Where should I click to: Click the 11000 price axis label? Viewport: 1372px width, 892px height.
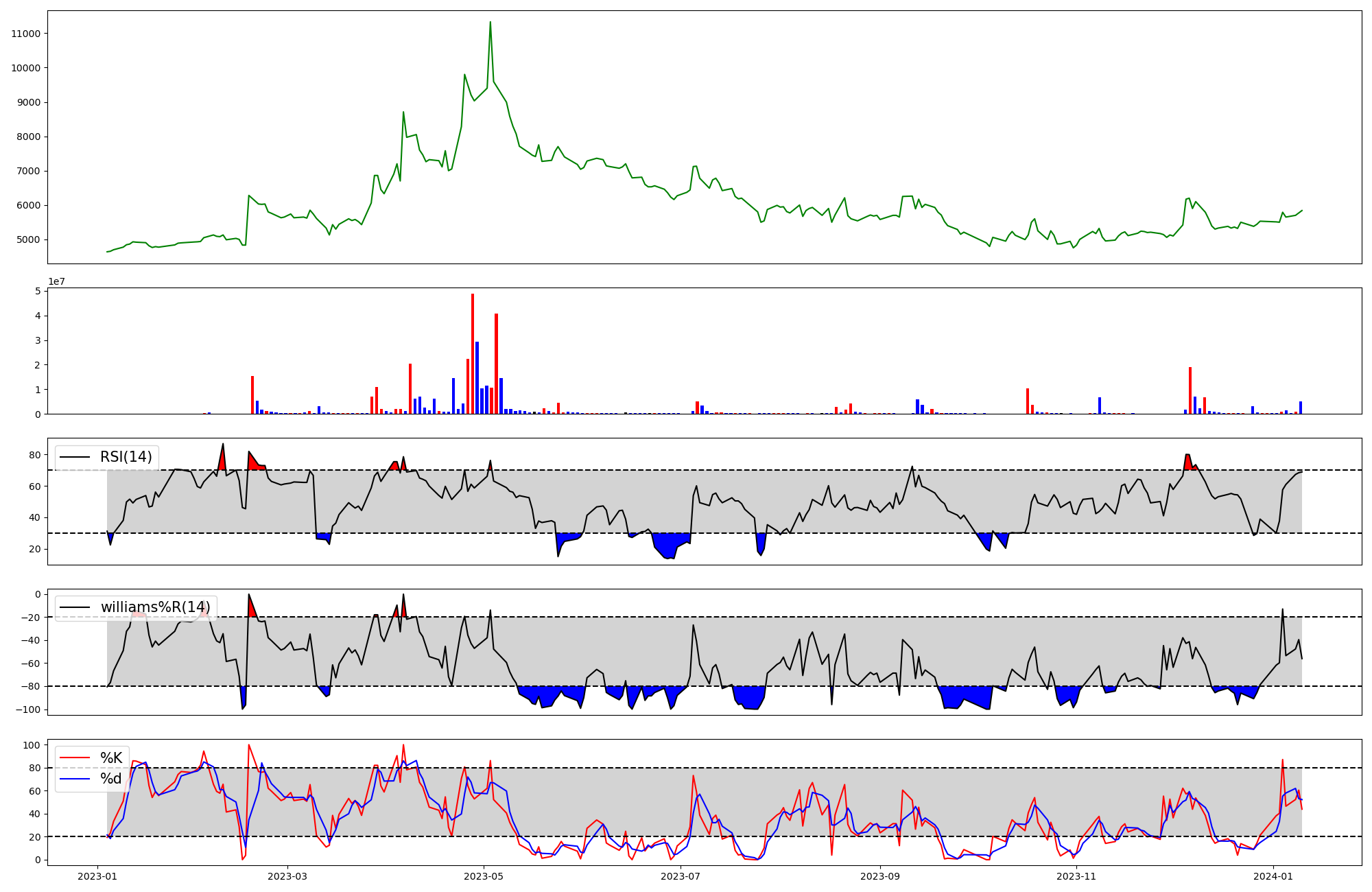tap(25, 34)
